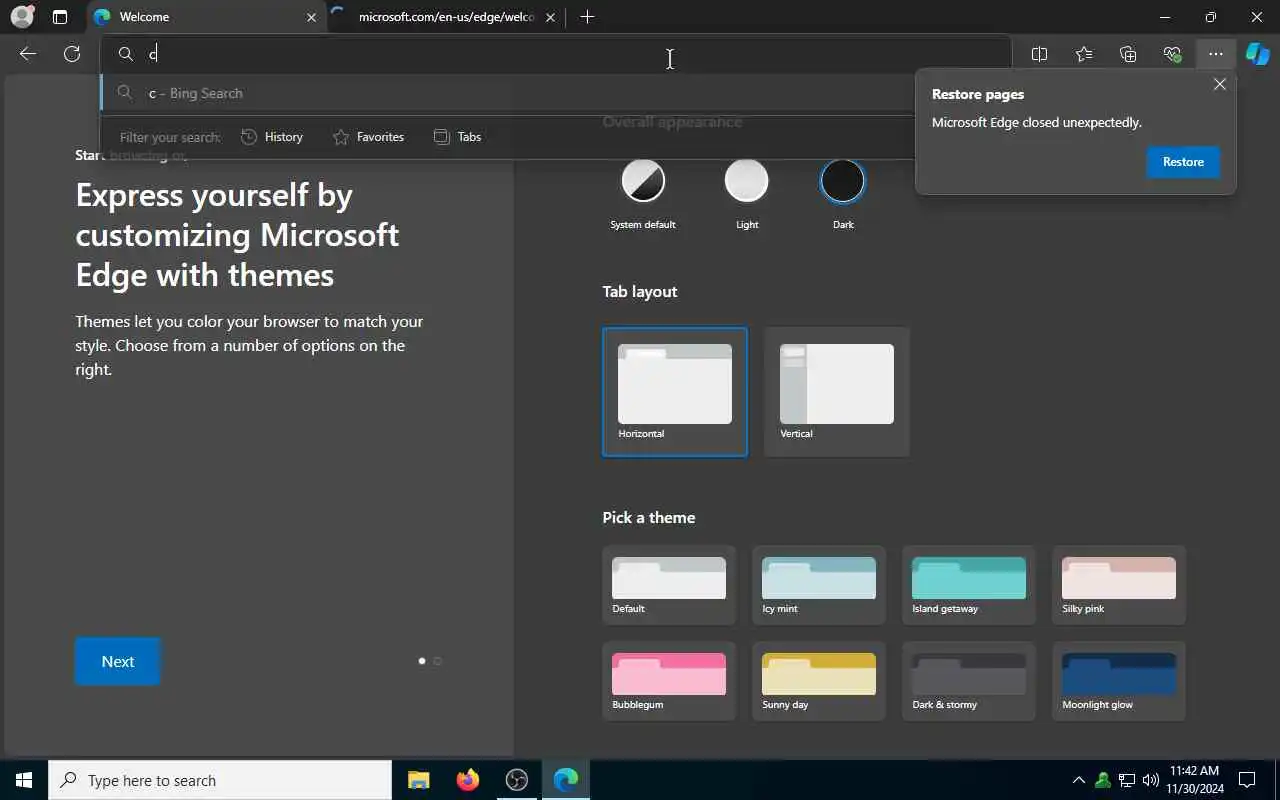Pick the Island getaway theme
The height and width of the screenshot is (800, 1280).
pyautogui.click(x=969, y=585)
